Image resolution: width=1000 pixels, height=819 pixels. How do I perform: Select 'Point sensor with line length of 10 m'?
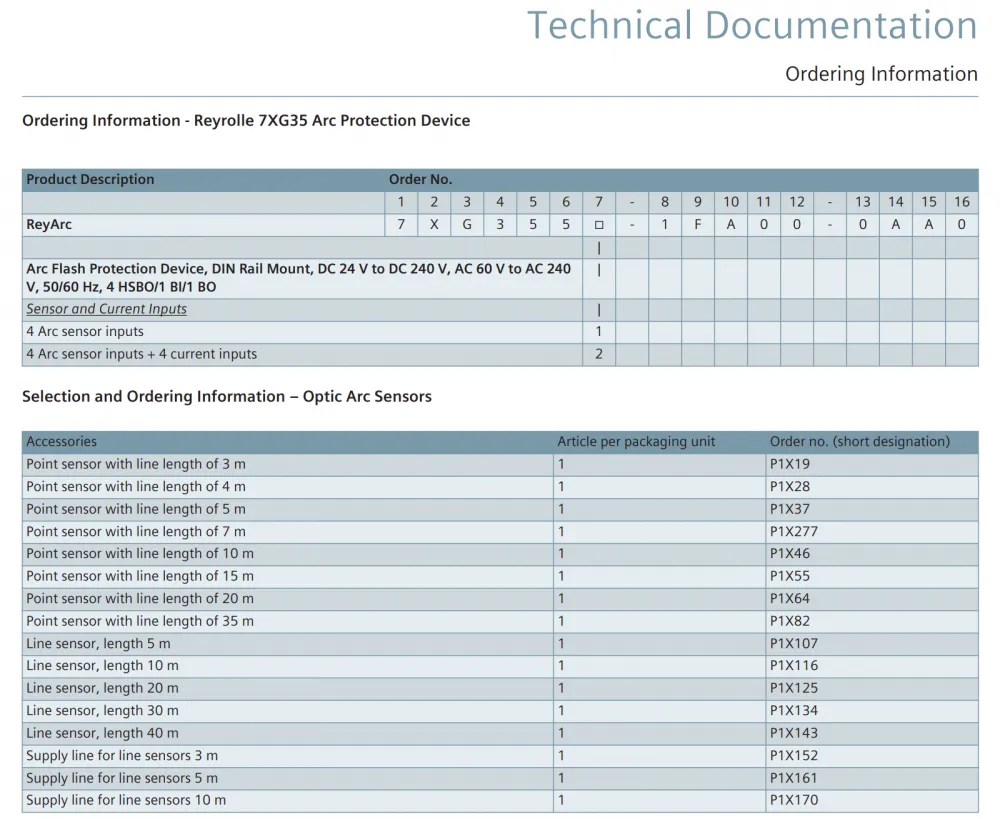pos(140,554)
